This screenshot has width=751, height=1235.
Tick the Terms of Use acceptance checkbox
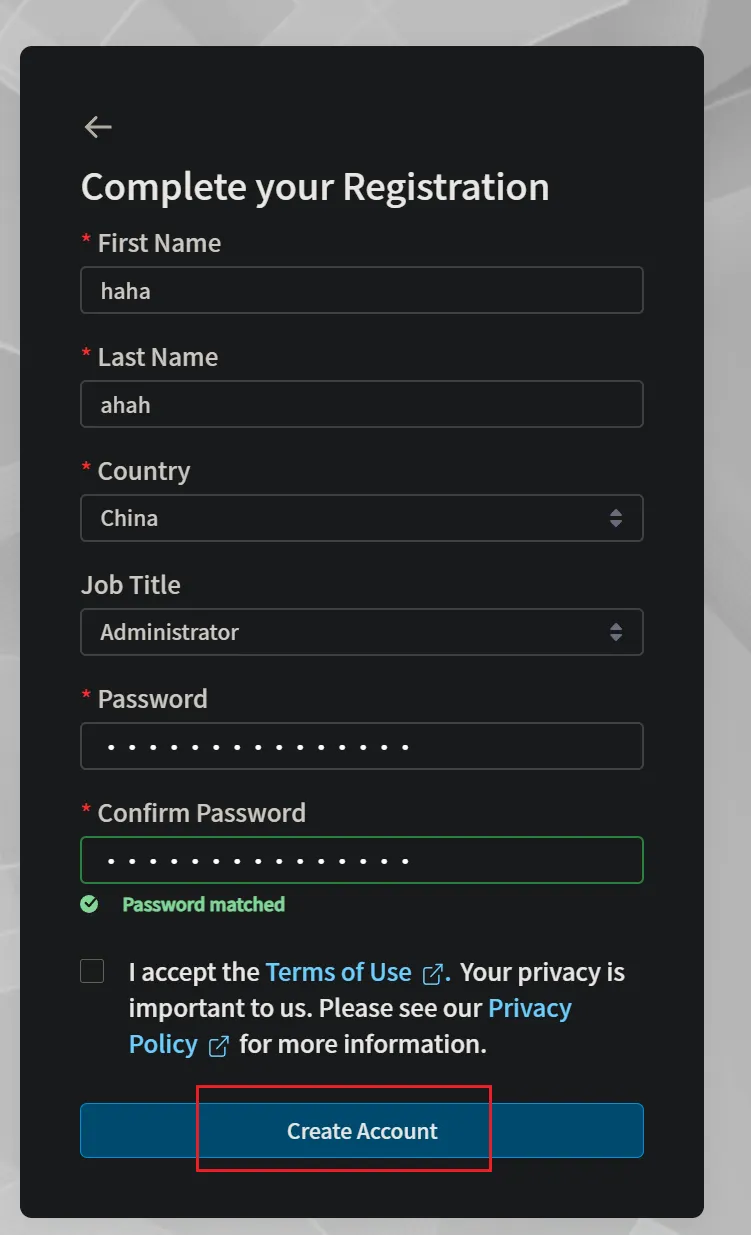click(x=92, y=971)
